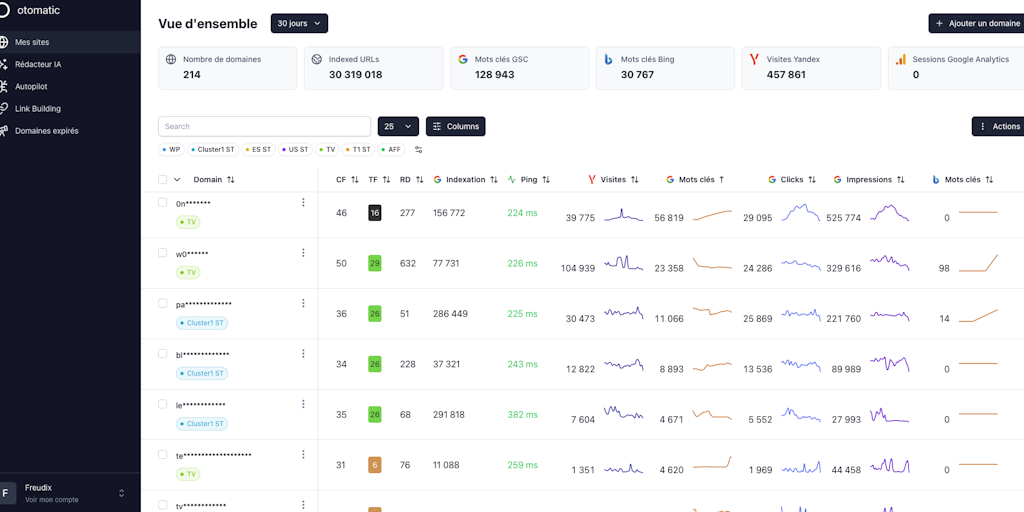Expand the Freudix account switcher
Image resolution: width=1024 pixels, height=512 pixels.
tap(122, 493)
